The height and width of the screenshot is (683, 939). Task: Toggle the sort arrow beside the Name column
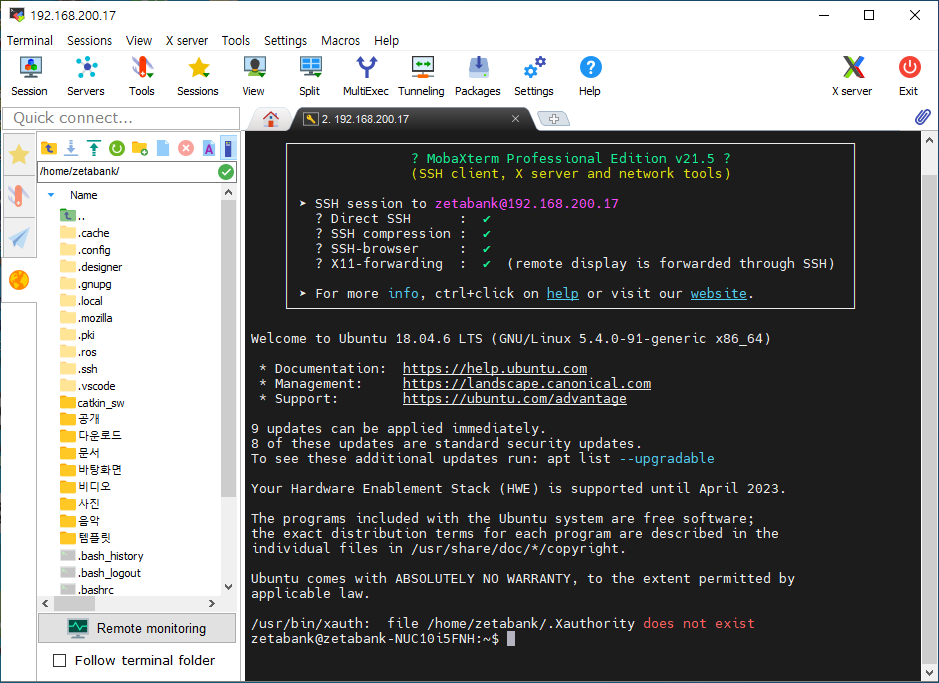pyautogui.click(x=51, y=195)
